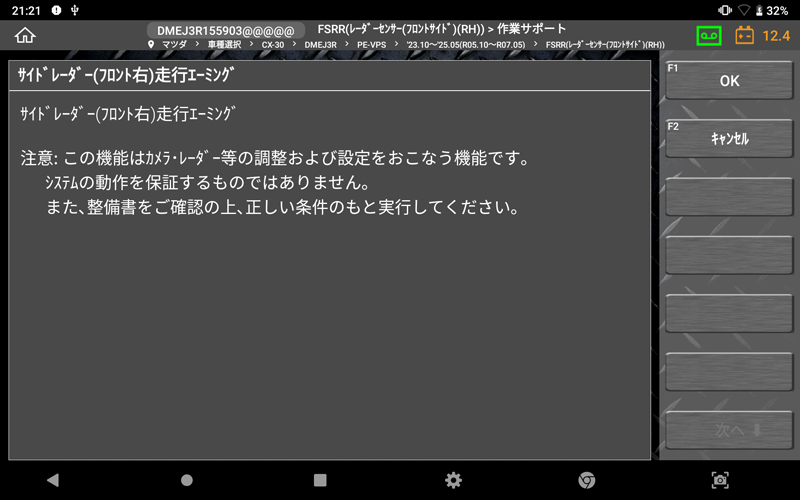Tap the home icon in the header
Viewport: 800px width, 500px height.
tap(25, 36)
